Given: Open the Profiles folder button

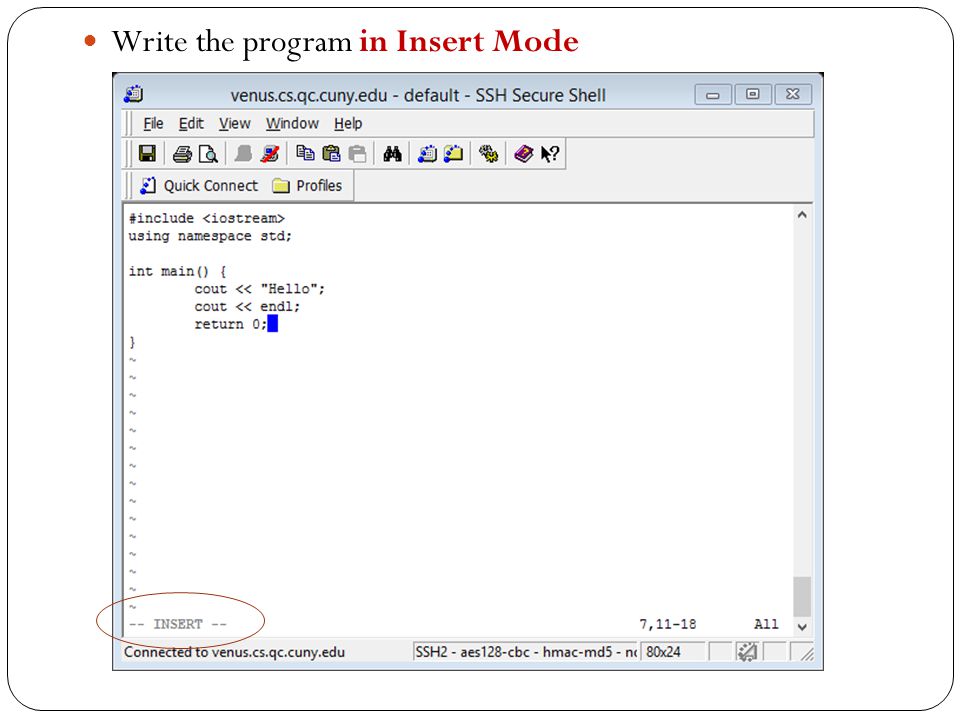Looking at the screenshot, I should (307, 186).
